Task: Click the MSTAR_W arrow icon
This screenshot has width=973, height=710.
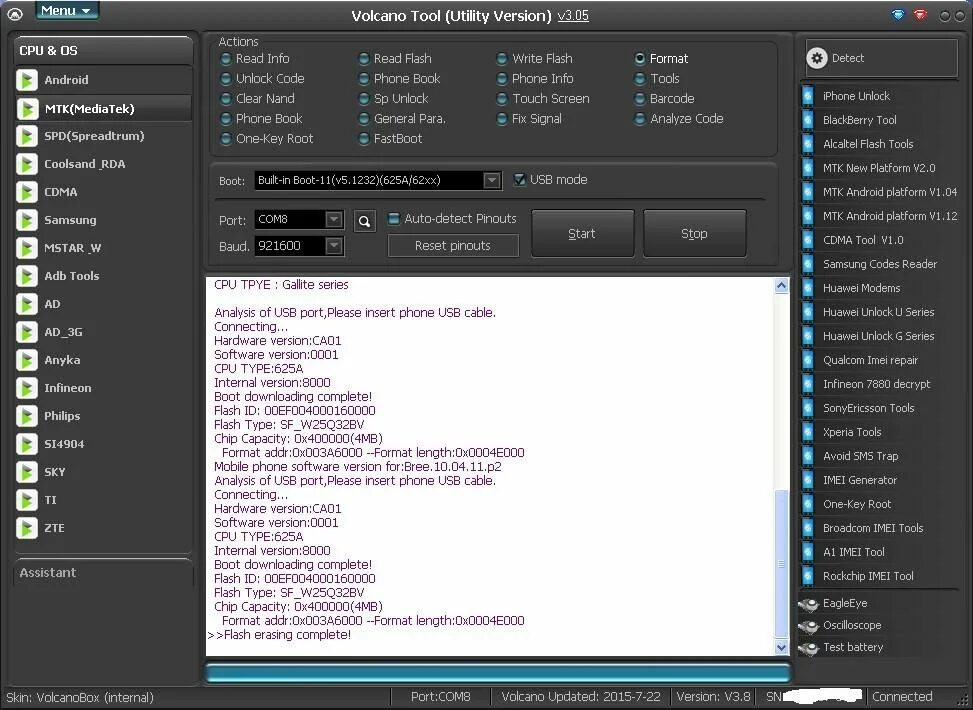Action: tap(27, 248)
